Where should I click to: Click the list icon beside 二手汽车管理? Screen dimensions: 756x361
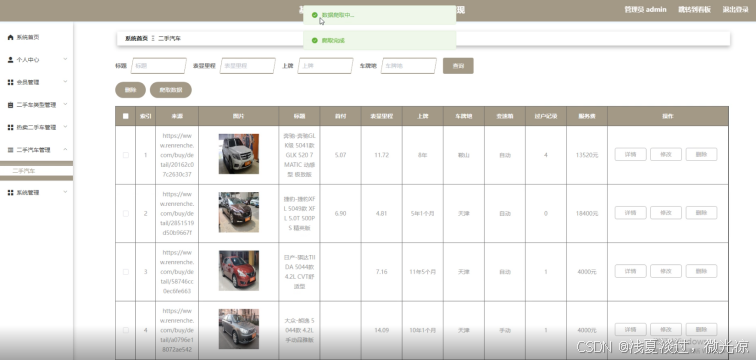pyautogui.click(x=10, y=150)
